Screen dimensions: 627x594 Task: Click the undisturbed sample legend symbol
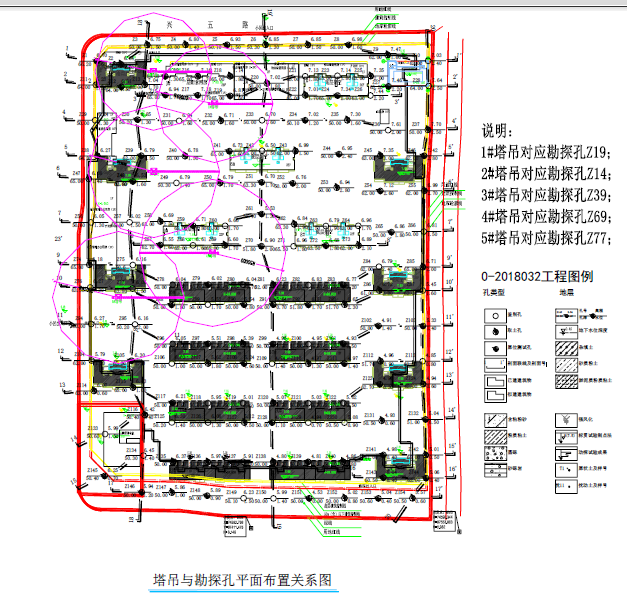[566, 470]
